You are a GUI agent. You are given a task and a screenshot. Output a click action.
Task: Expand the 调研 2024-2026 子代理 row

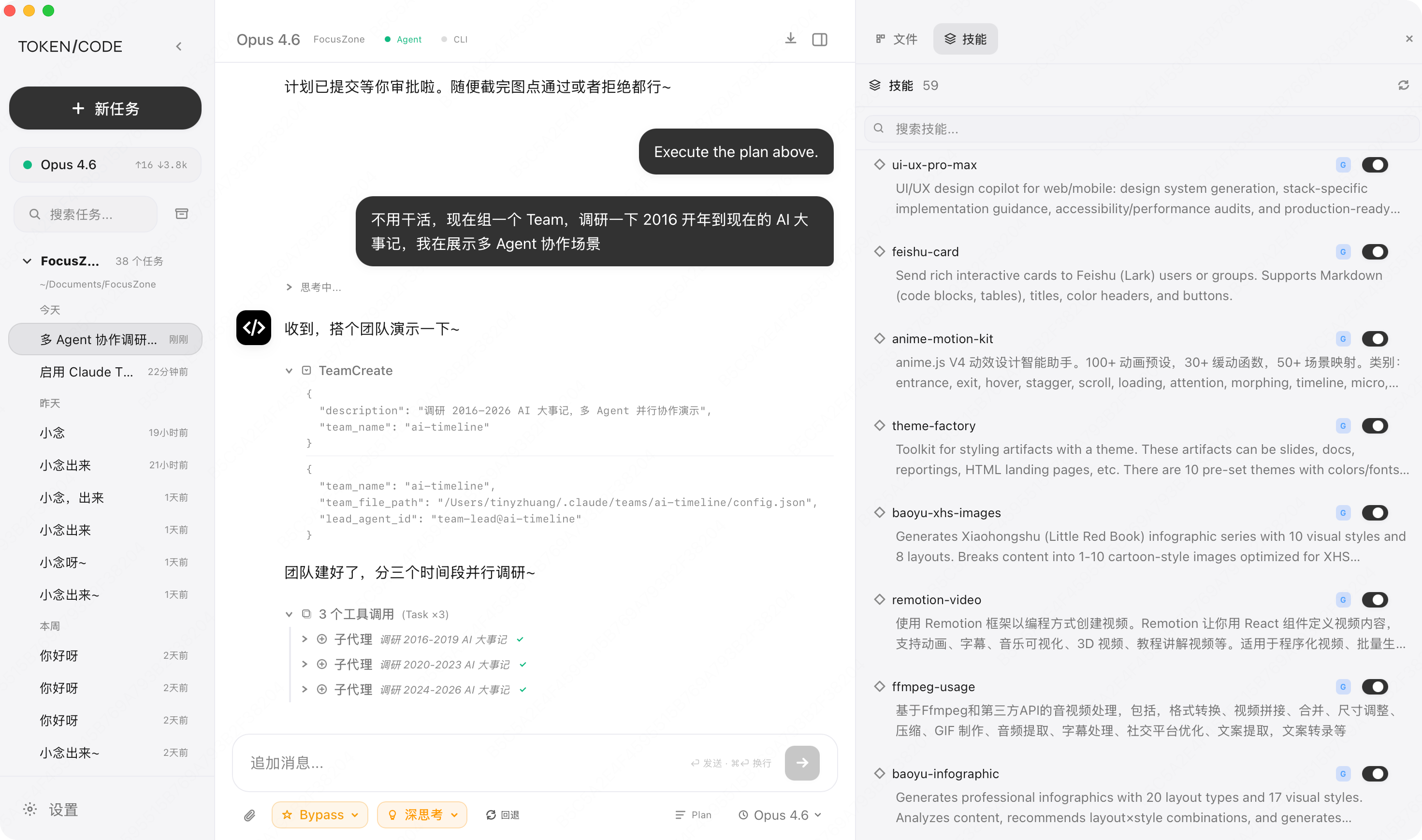(305, 689)
